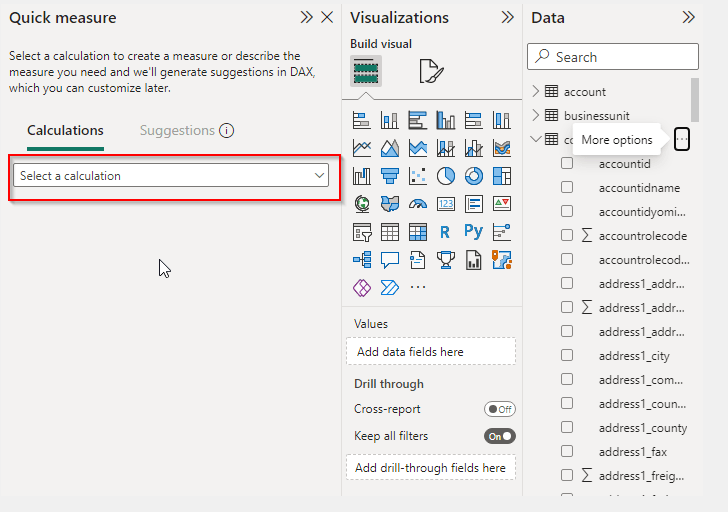
Task: Select the donut chart visual
Action: 474,176
